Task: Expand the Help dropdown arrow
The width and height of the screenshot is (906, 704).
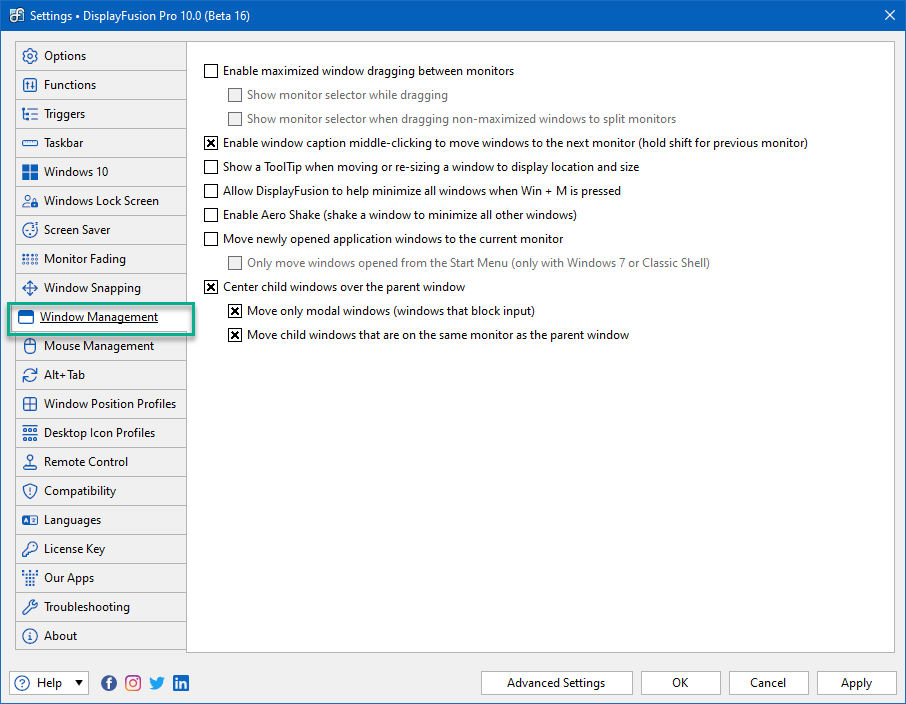Action: [x=79, y=683]
